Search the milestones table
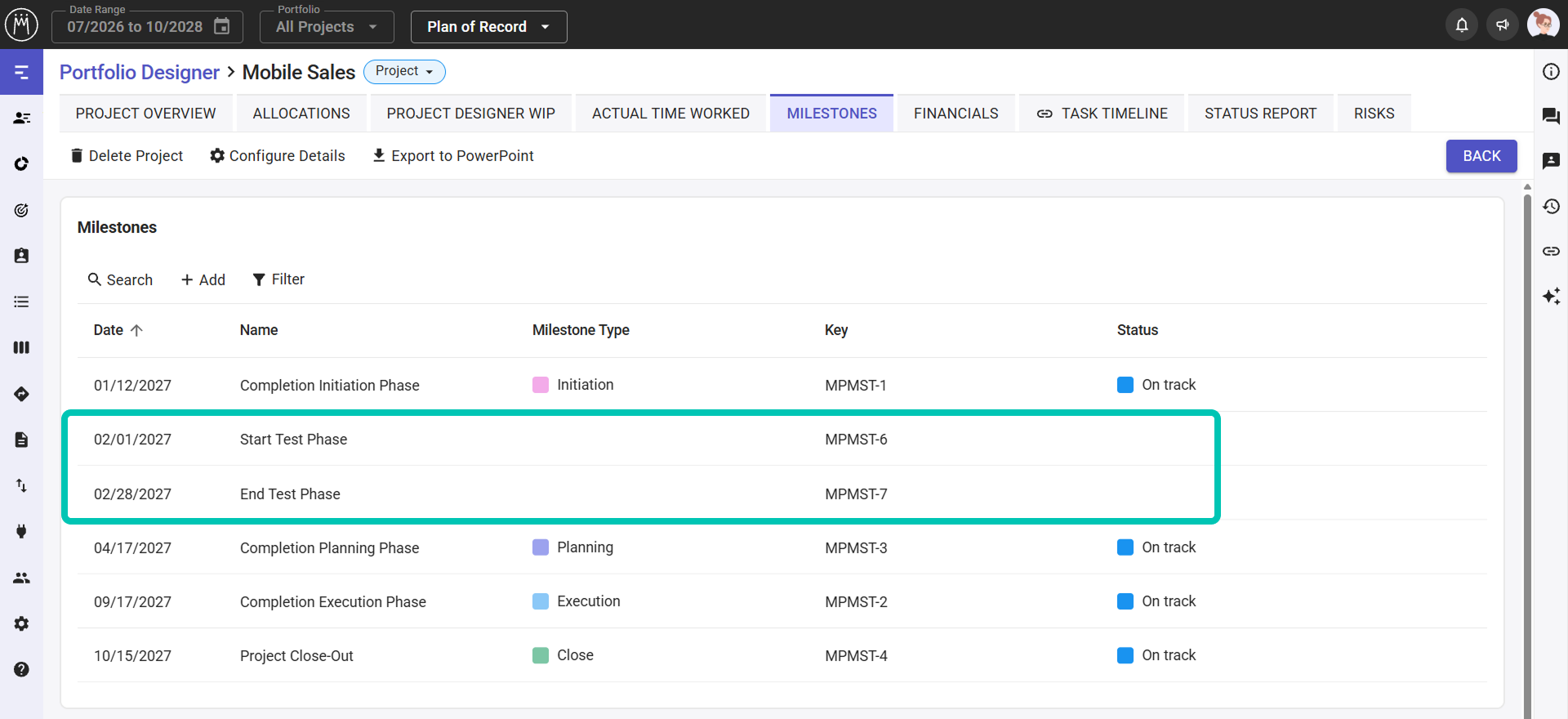This screenshot has height=719, width=1568. point(120,279)
